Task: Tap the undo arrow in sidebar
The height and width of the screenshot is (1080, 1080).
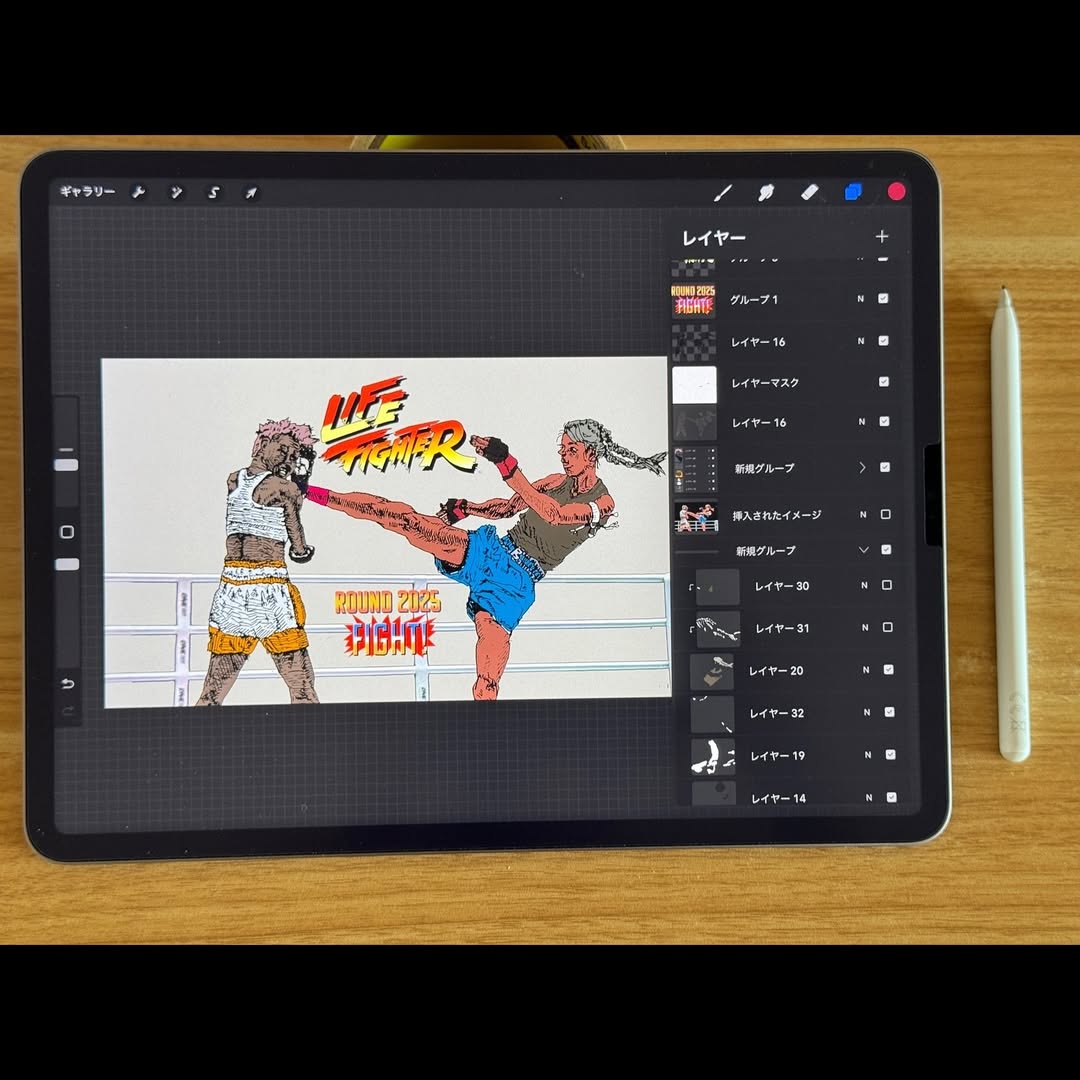Action: coord(67,684)
